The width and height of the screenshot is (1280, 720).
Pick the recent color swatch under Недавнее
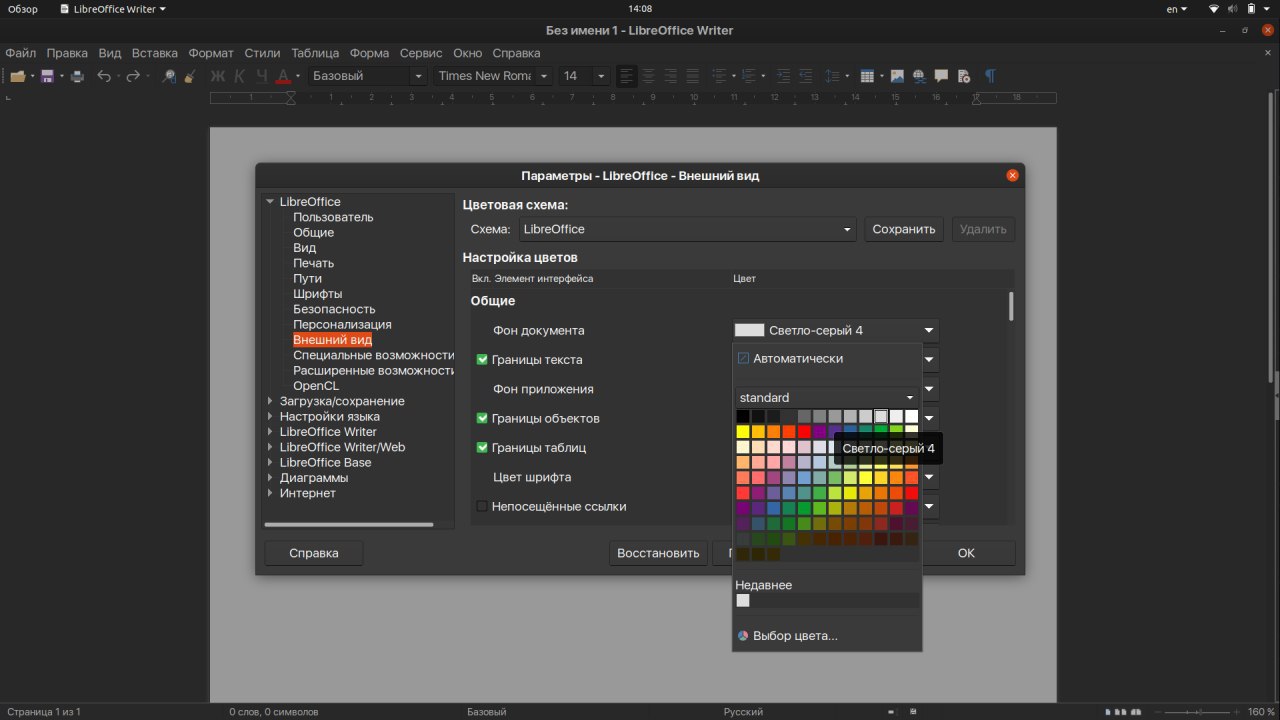(x=743, y=601)
